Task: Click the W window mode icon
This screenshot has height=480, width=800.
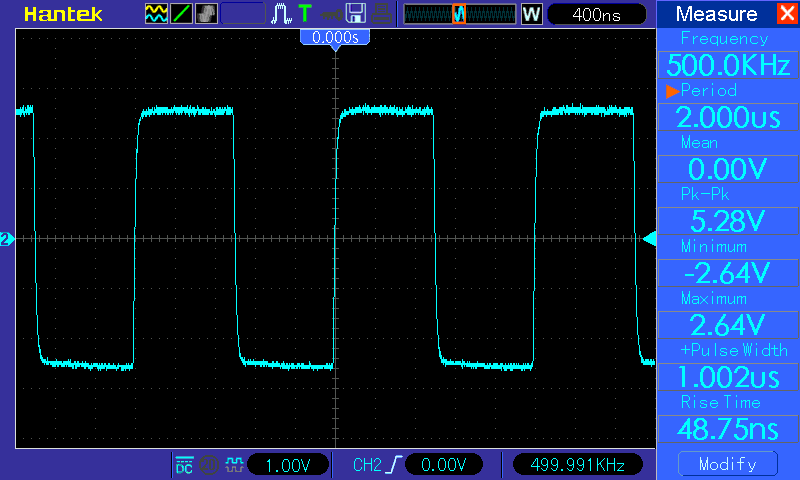Action: tap(531, 14)
